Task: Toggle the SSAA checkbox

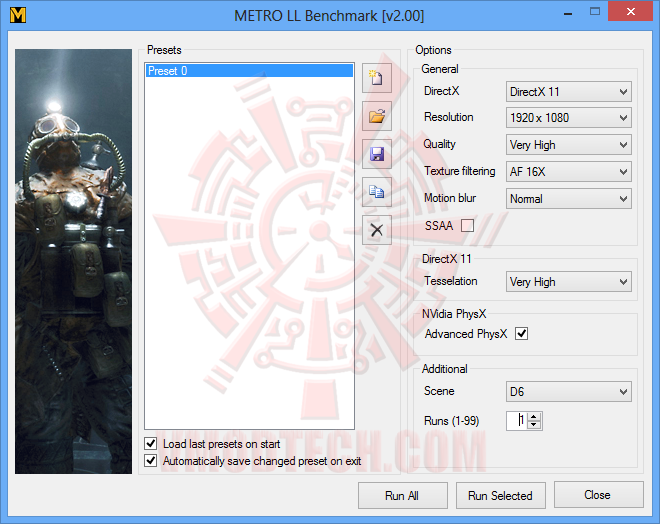Action: point(467,226)
